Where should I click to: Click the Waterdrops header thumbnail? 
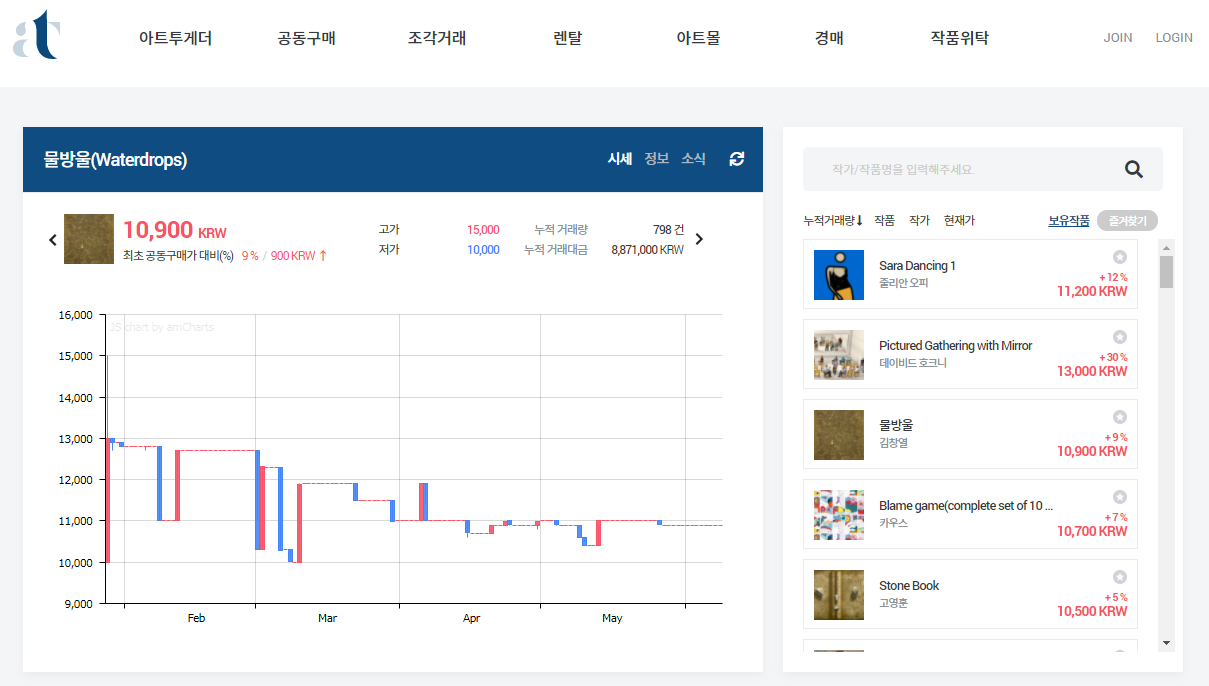[x=89, y=239]
